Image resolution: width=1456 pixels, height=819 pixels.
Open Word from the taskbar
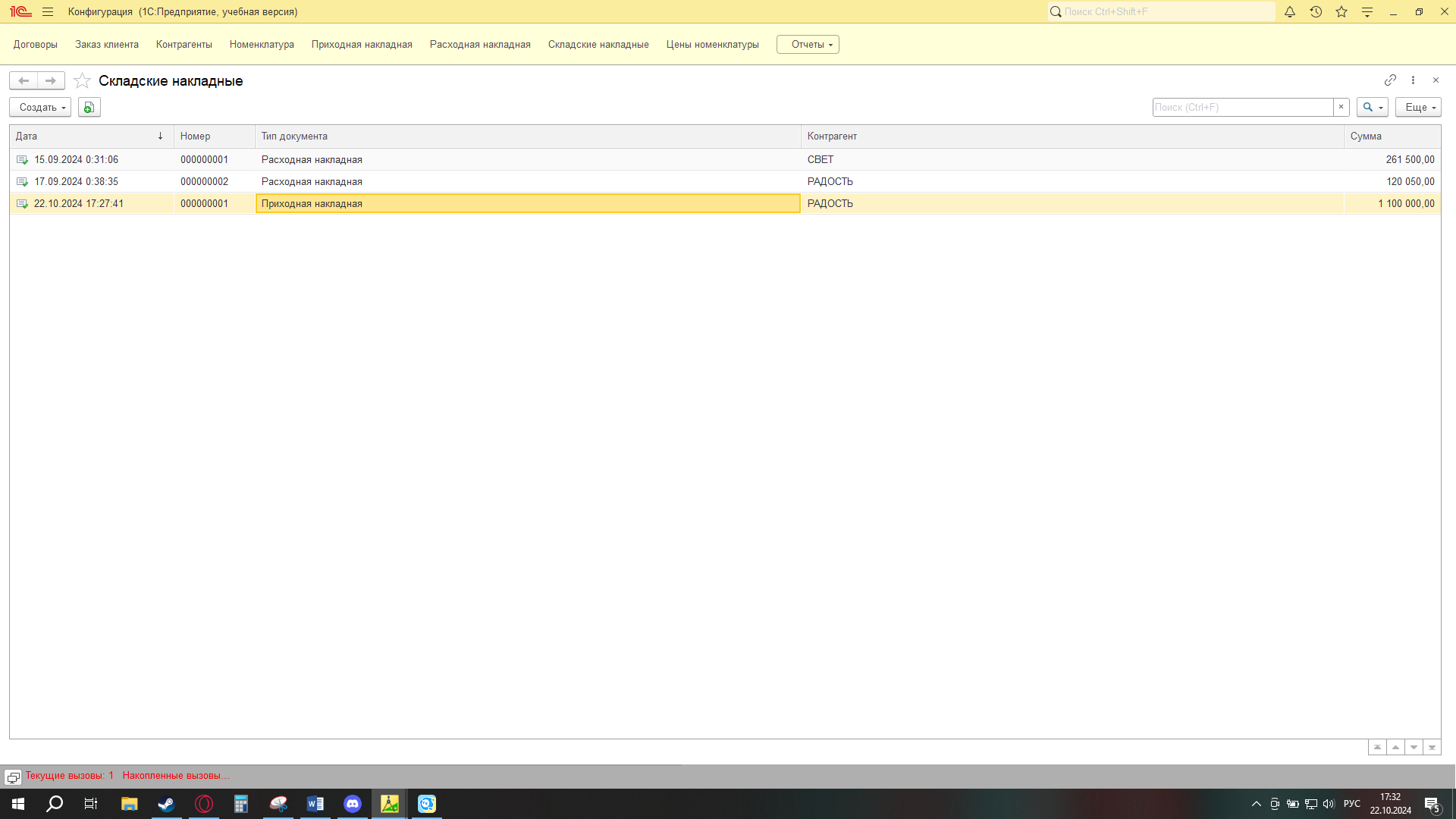click(315, 804)
